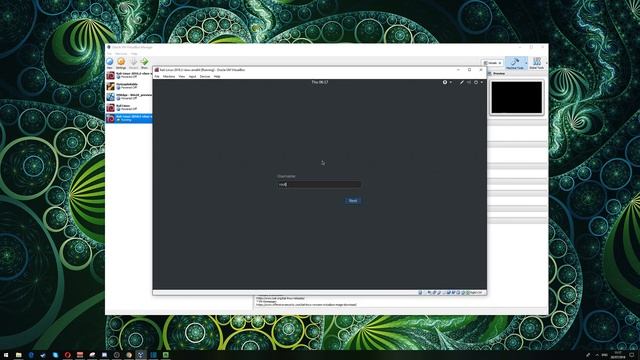The image size is (640, 360).
Task: Open the green icon on the taskbar
Action: (x=165, y=355)
